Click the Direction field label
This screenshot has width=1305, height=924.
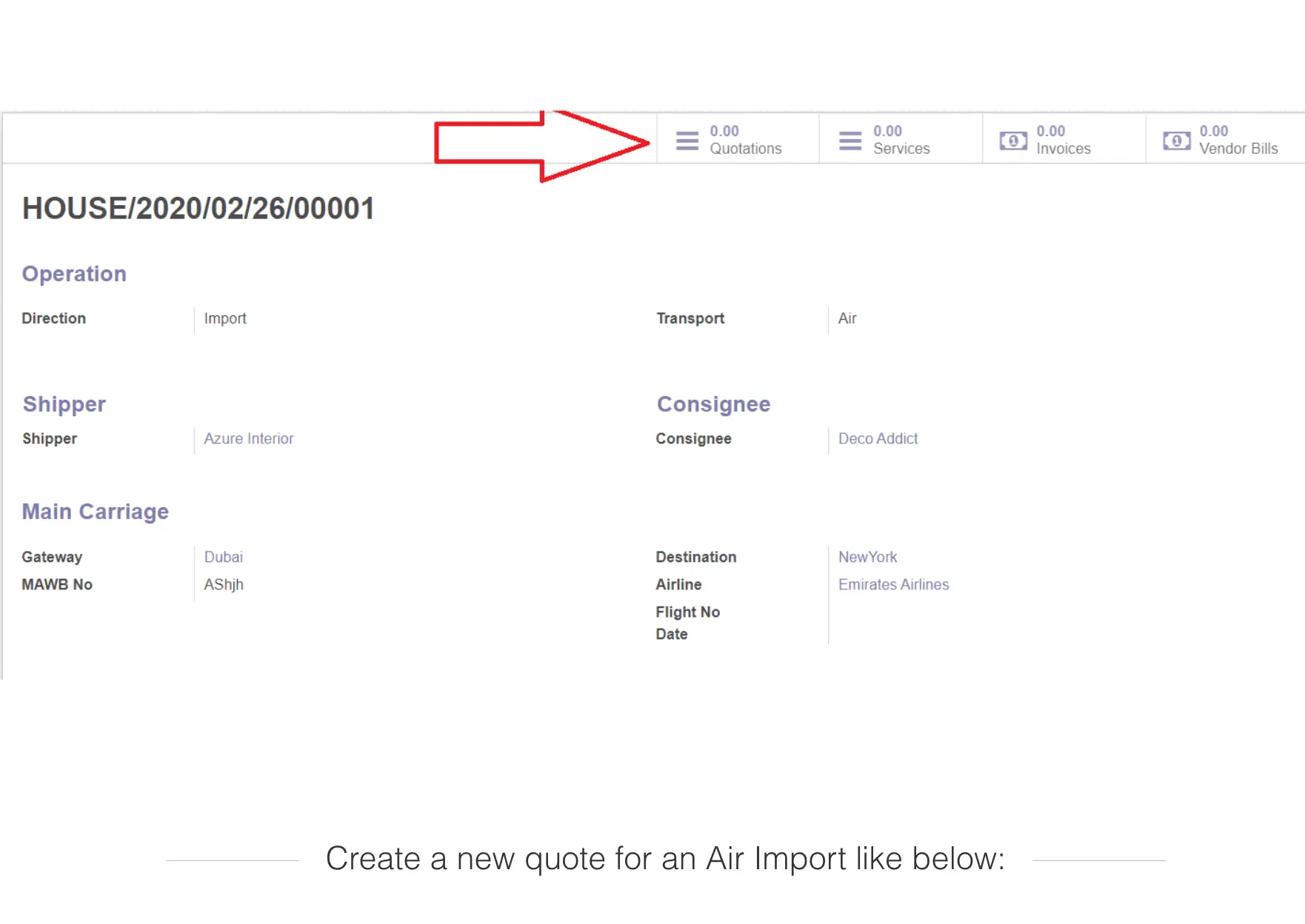pos(53,318)
